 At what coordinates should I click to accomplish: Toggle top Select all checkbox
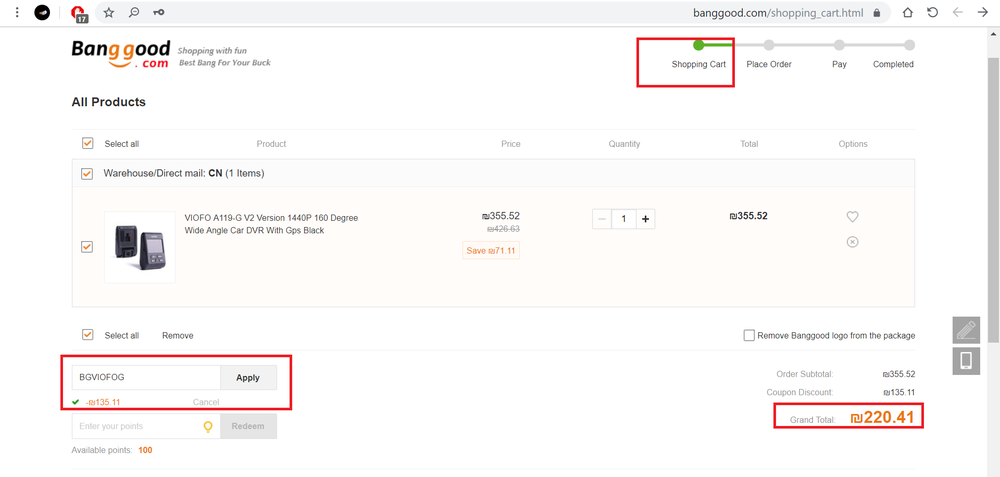click(x=87, y=143)
